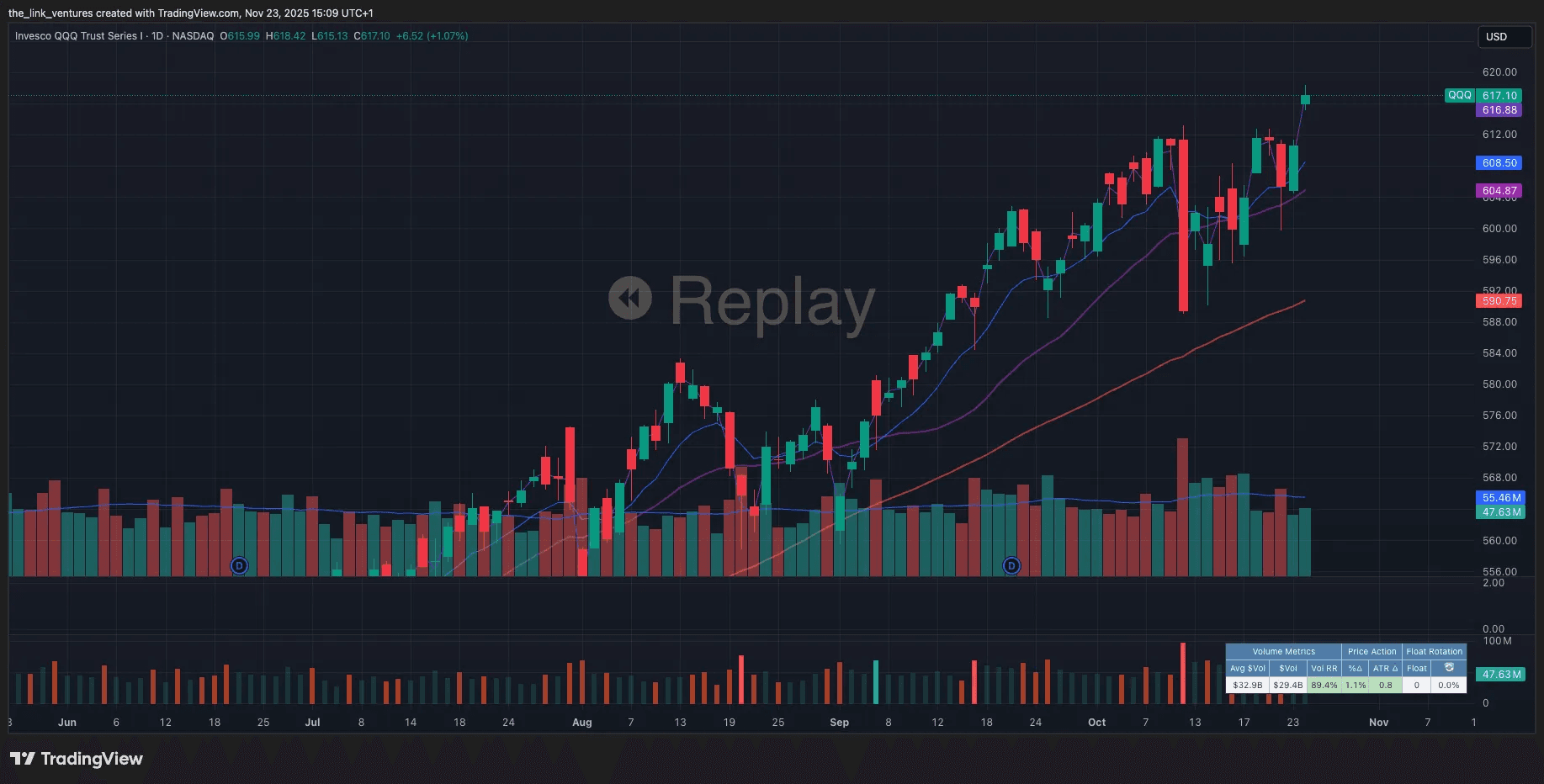Click the Avg $Vol column header

[x=1247, y=669]
